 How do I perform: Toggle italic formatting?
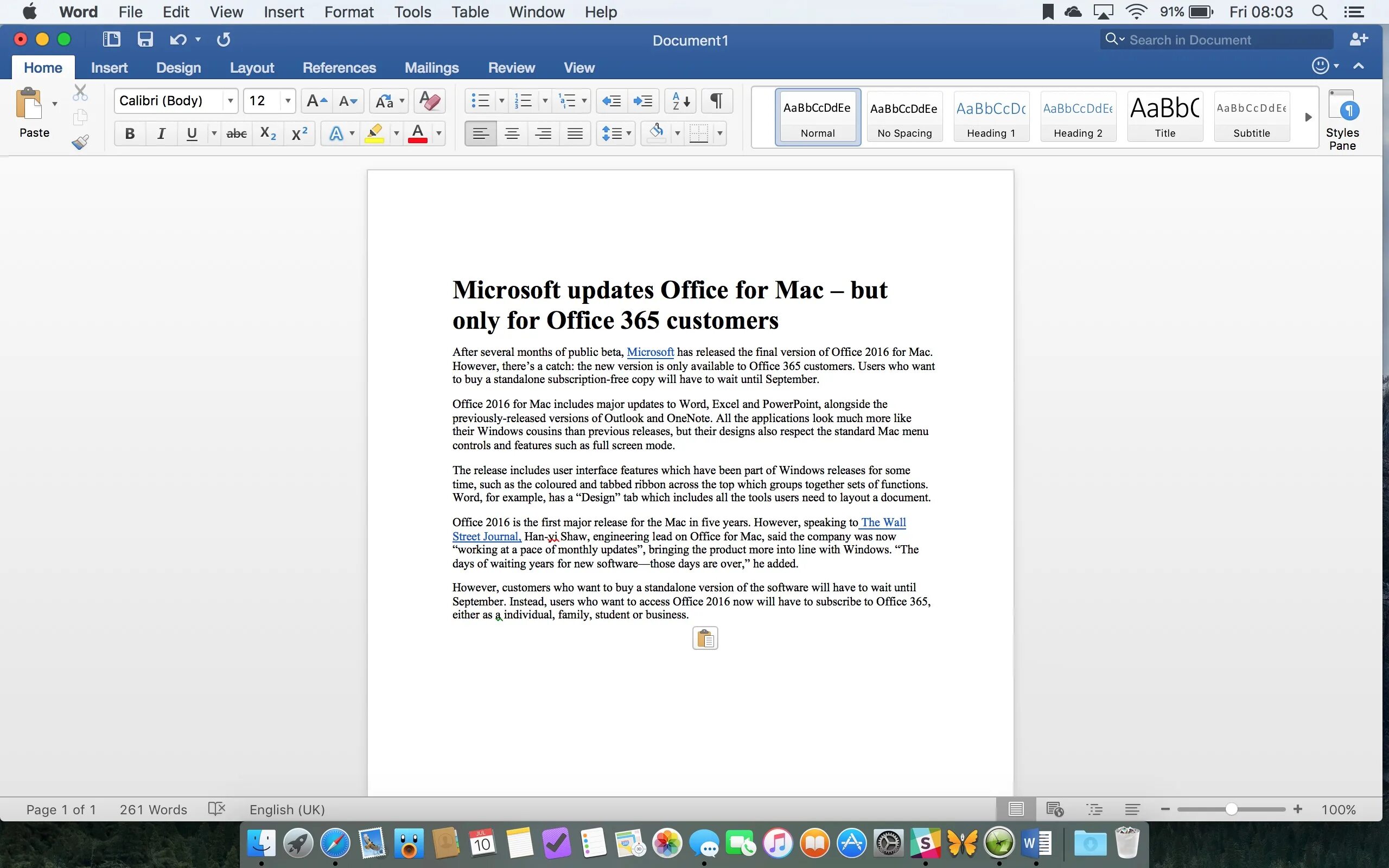coord(161,133)
